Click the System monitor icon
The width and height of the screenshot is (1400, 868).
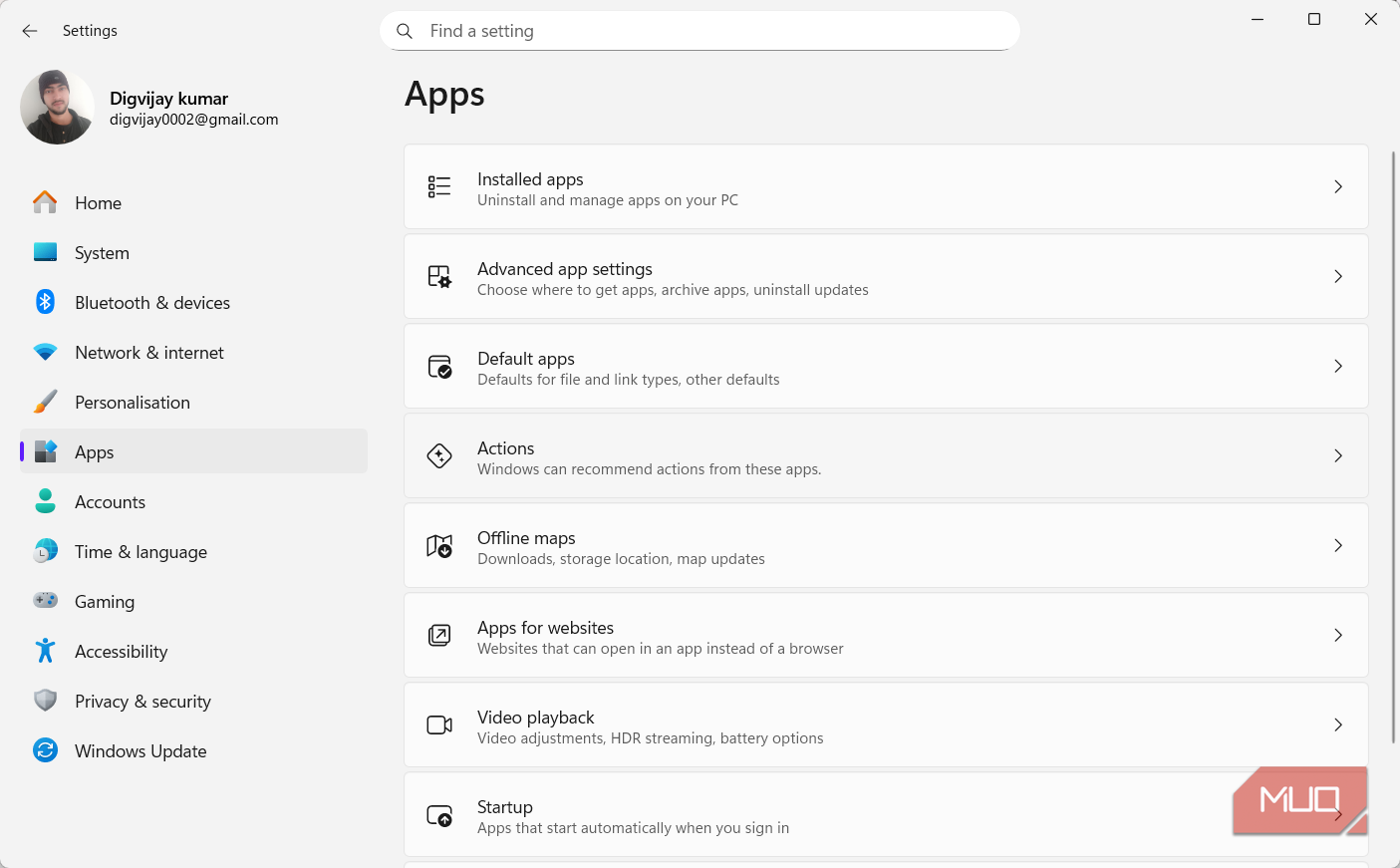tap(45, 252)
